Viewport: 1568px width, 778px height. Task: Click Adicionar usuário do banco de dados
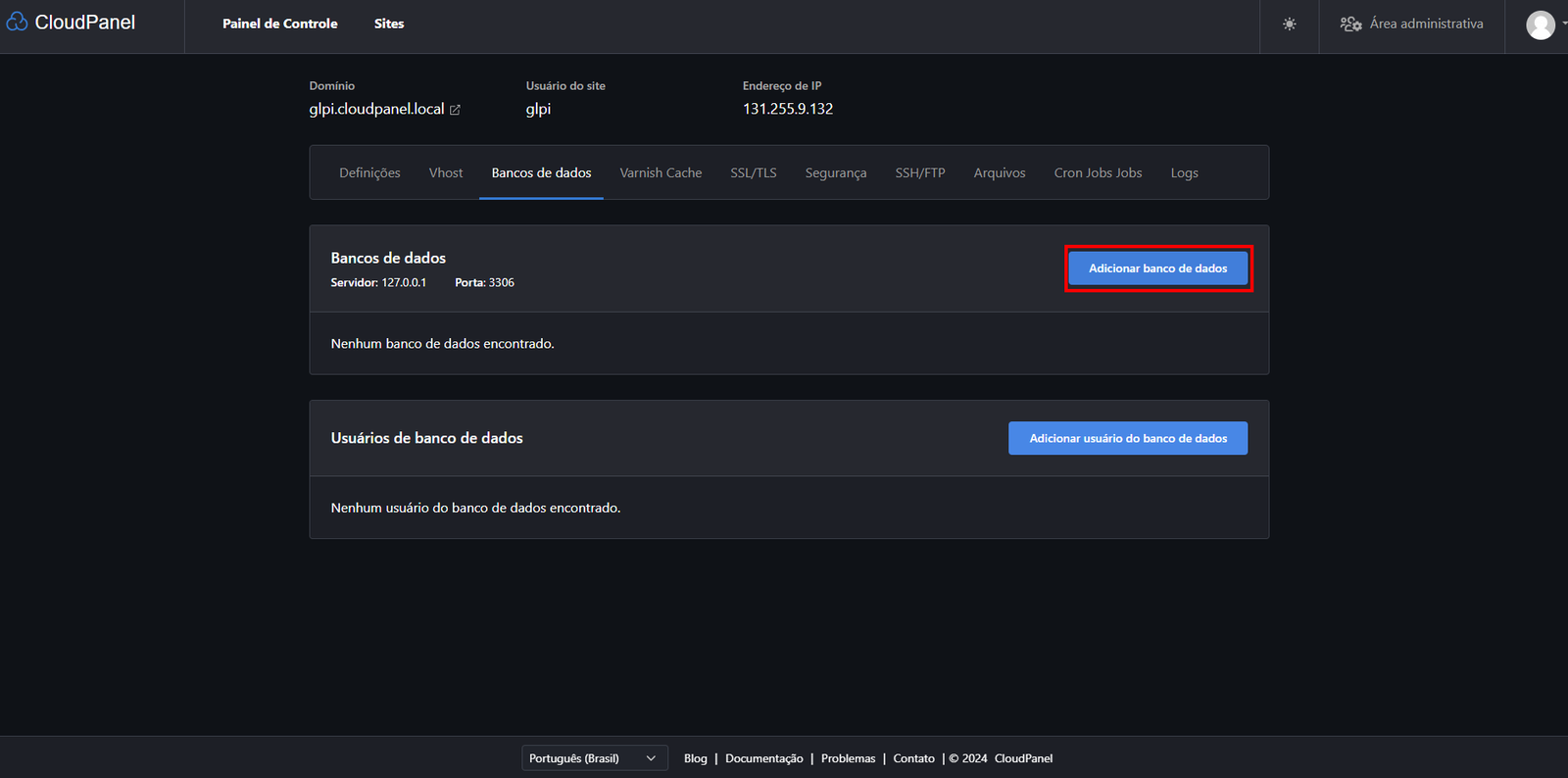click(1127, 438)
